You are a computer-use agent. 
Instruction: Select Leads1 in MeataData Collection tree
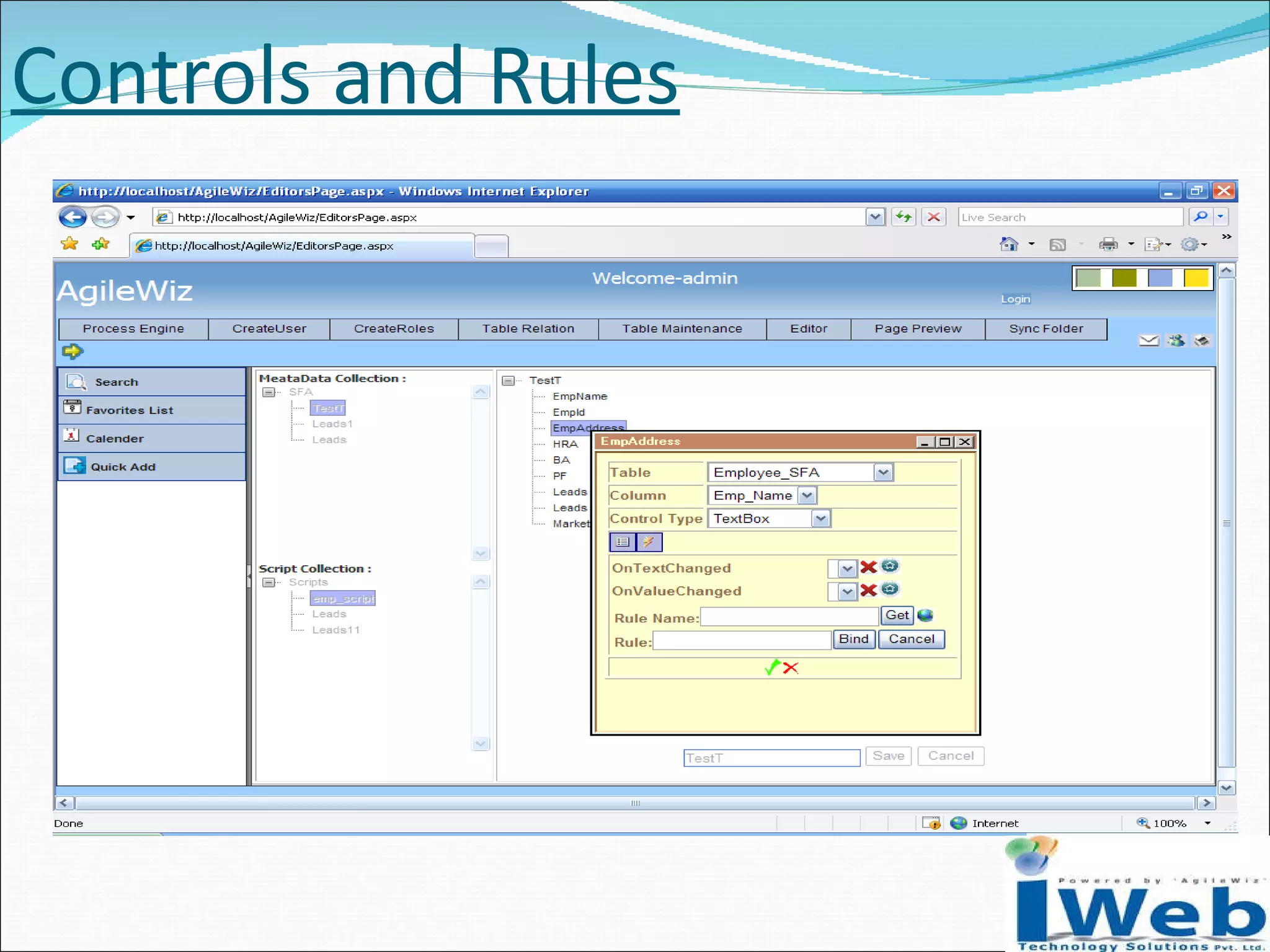[332, 424]
